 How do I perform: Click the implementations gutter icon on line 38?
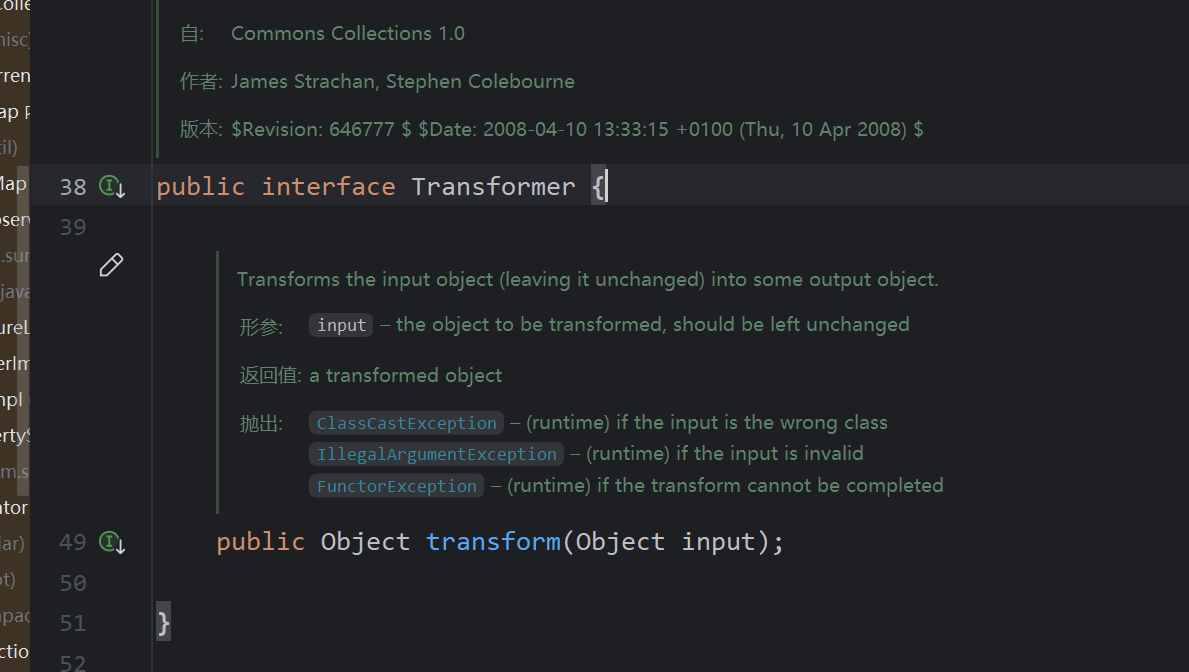tap(112, 187)
